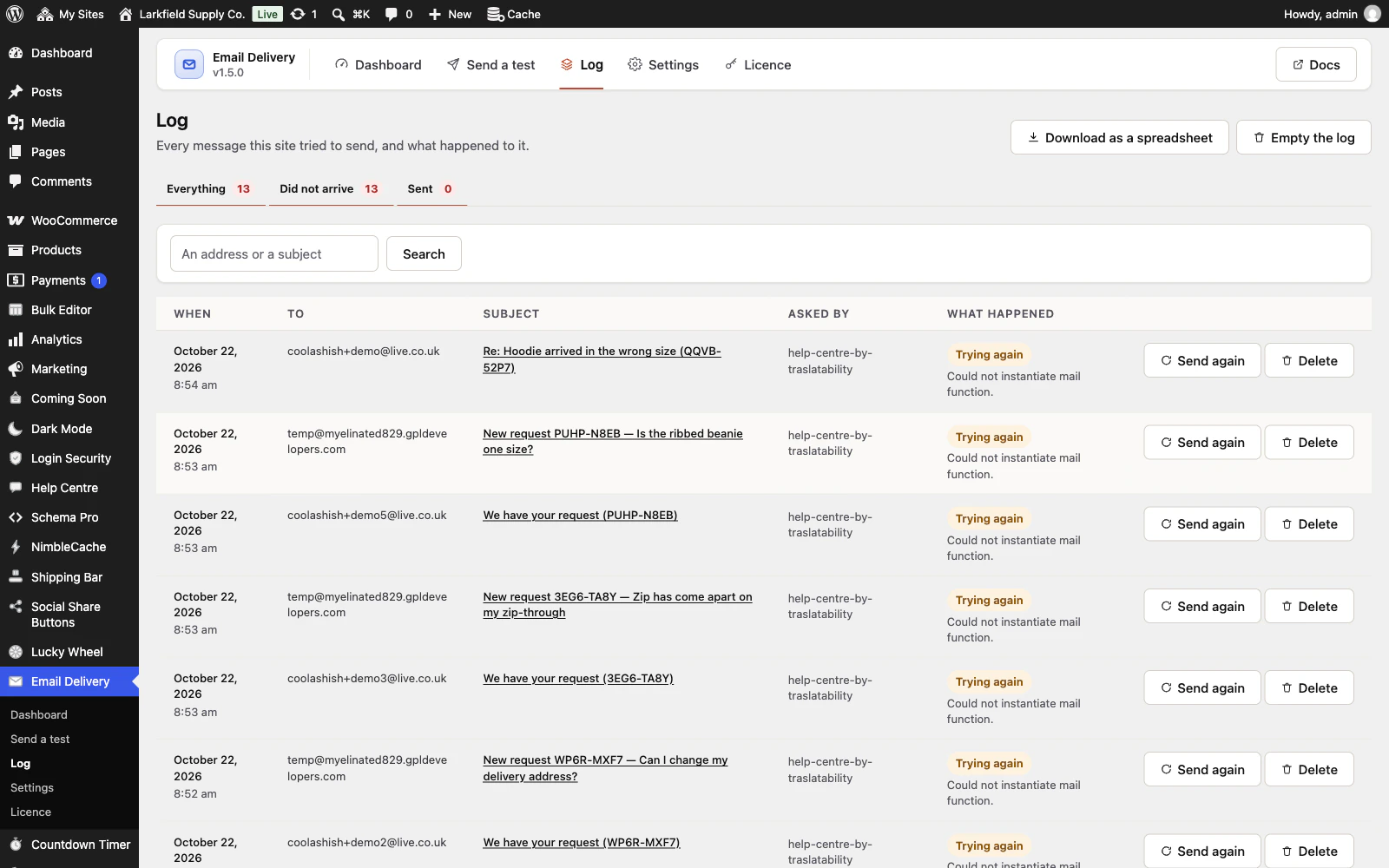Viewport: 1389px width, 868px height.
Task: Open Send a test in the sidebar submenu
Action: click(40, 740)
